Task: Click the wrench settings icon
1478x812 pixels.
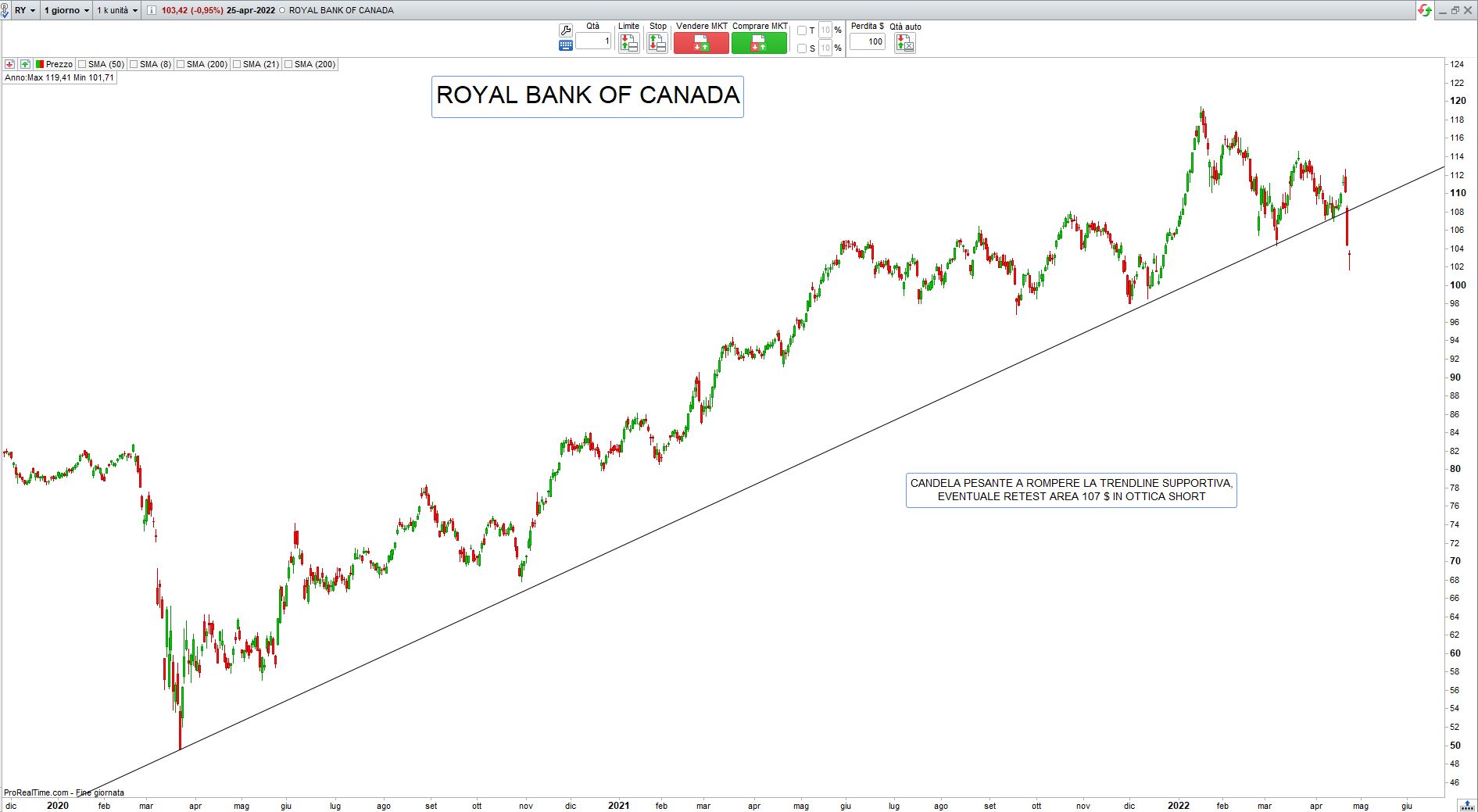Action: 566,30
